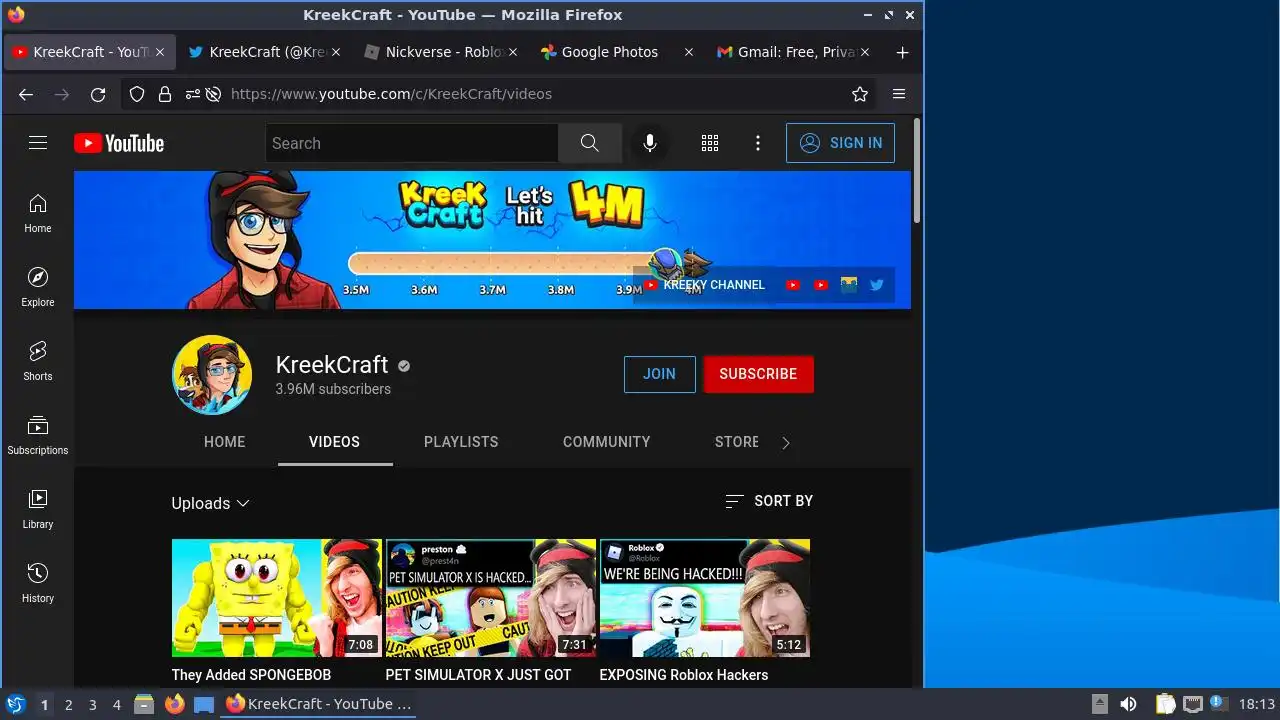This screenshot has height=720, width=1280.
Task: Click the autoplay blocked icon in address bar
Action: [213, 94]
